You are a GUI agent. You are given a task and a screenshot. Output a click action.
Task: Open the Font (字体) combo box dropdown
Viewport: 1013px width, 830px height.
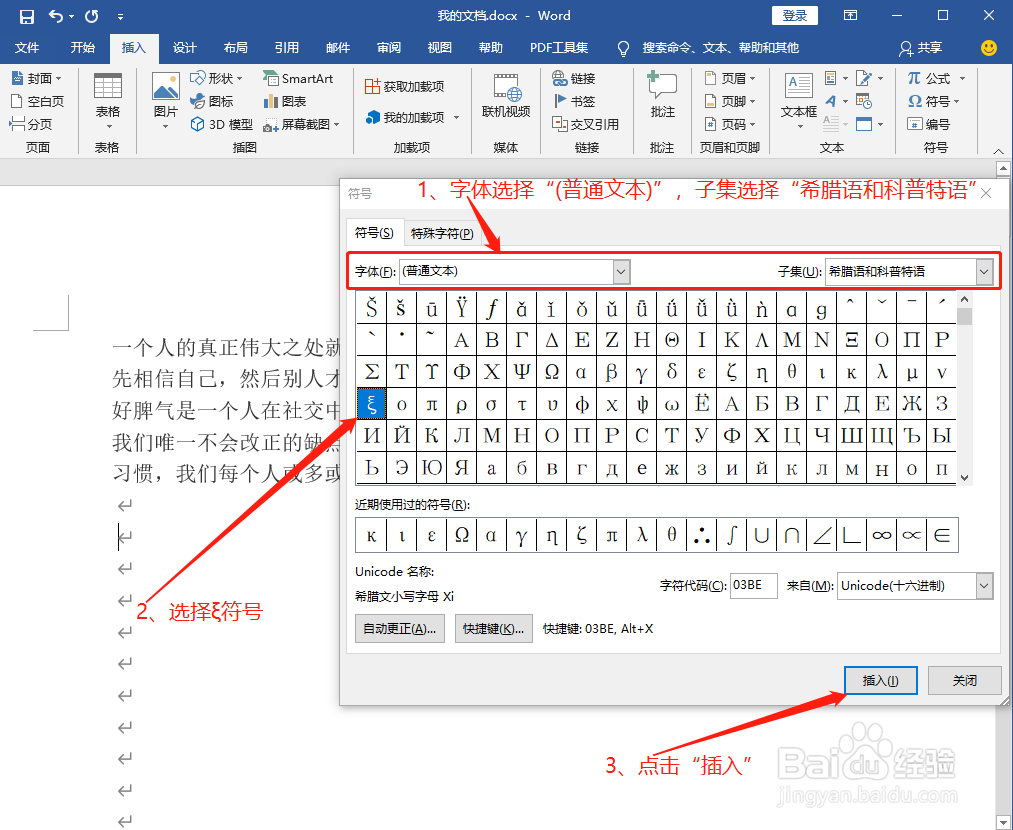[x=621, y=272]
